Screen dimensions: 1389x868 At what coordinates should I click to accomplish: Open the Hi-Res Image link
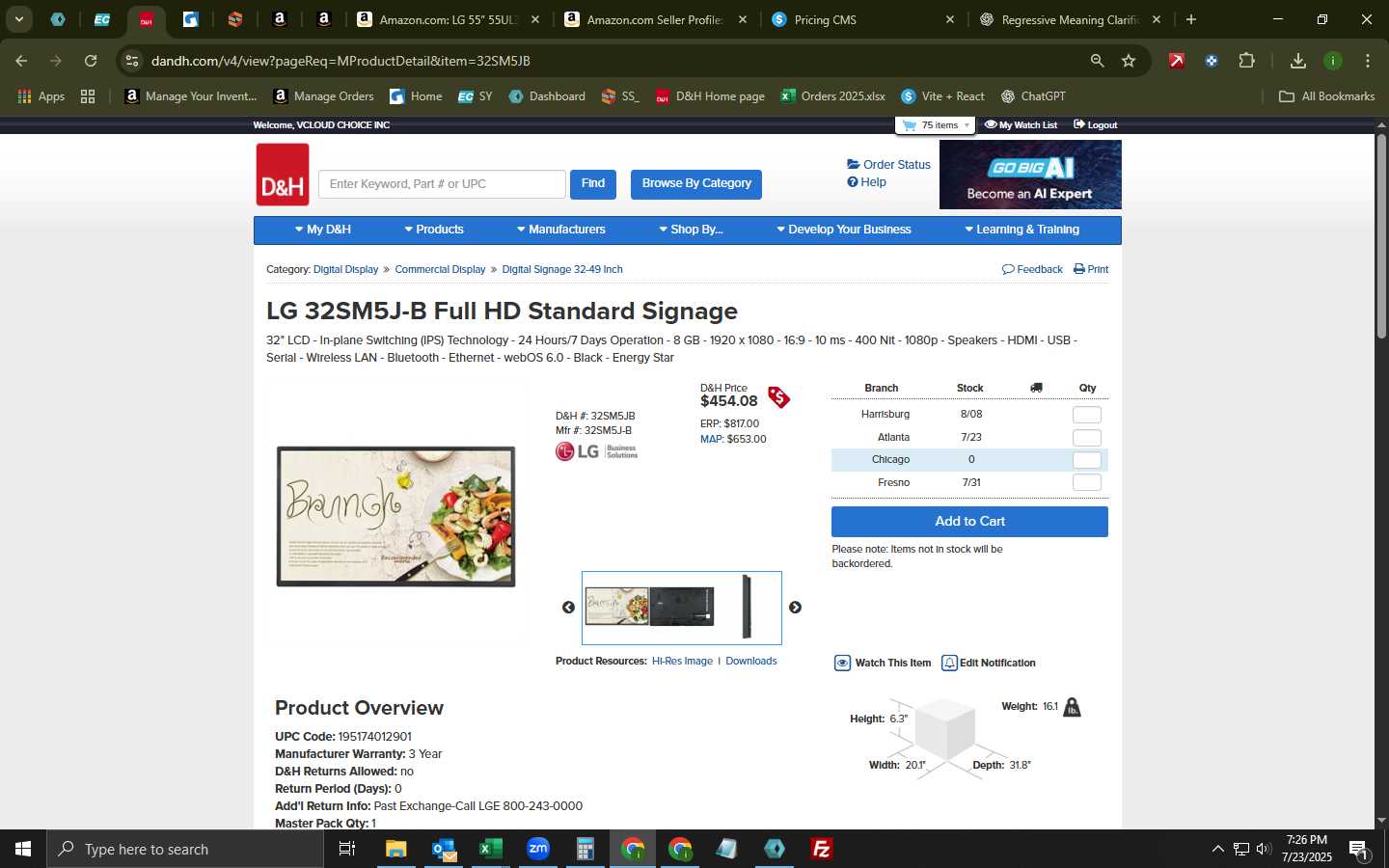[x=682, y=662]
